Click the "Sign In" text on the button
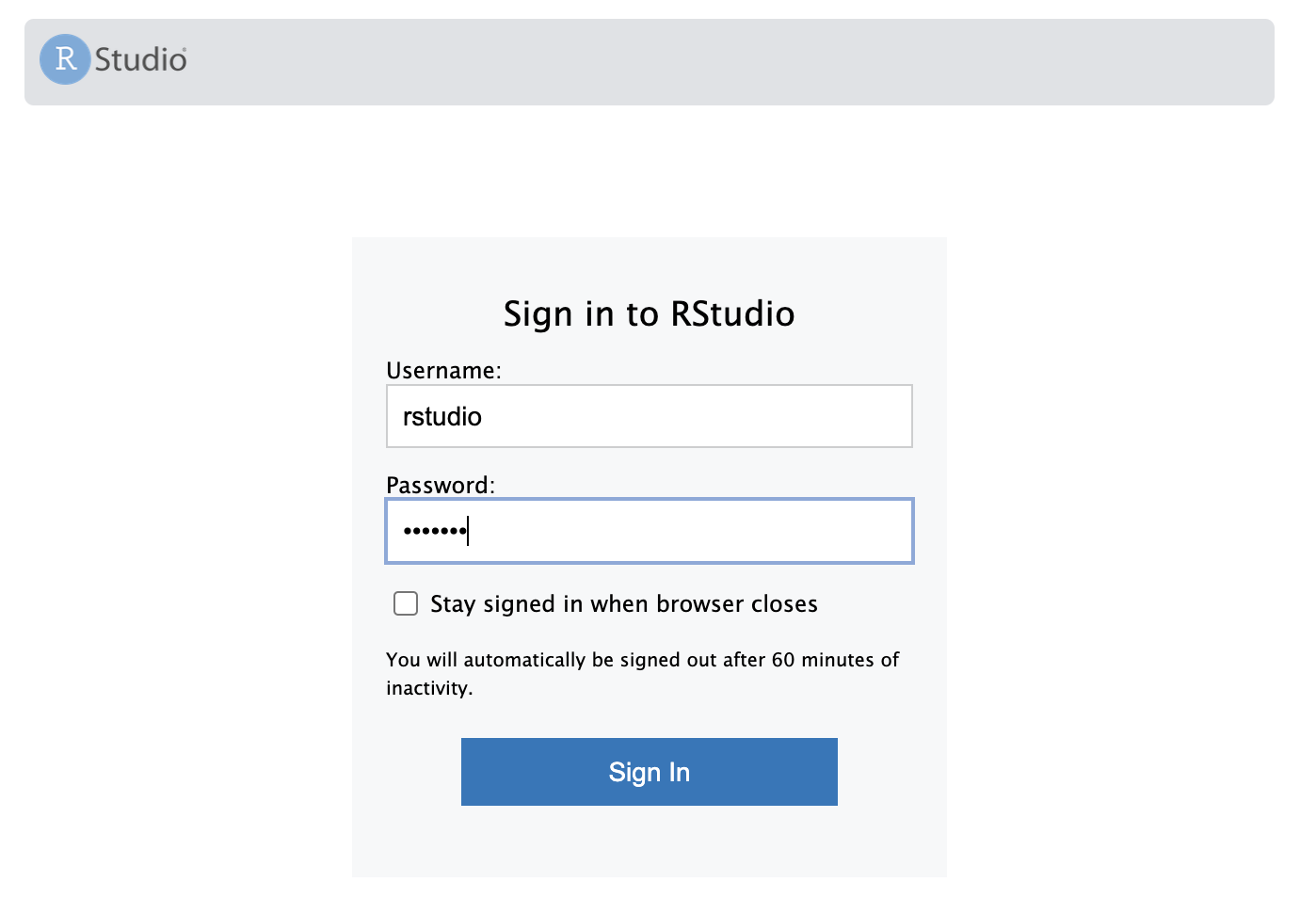The width and height of the screenshot is (1316, 898). [x=649, y=773]
